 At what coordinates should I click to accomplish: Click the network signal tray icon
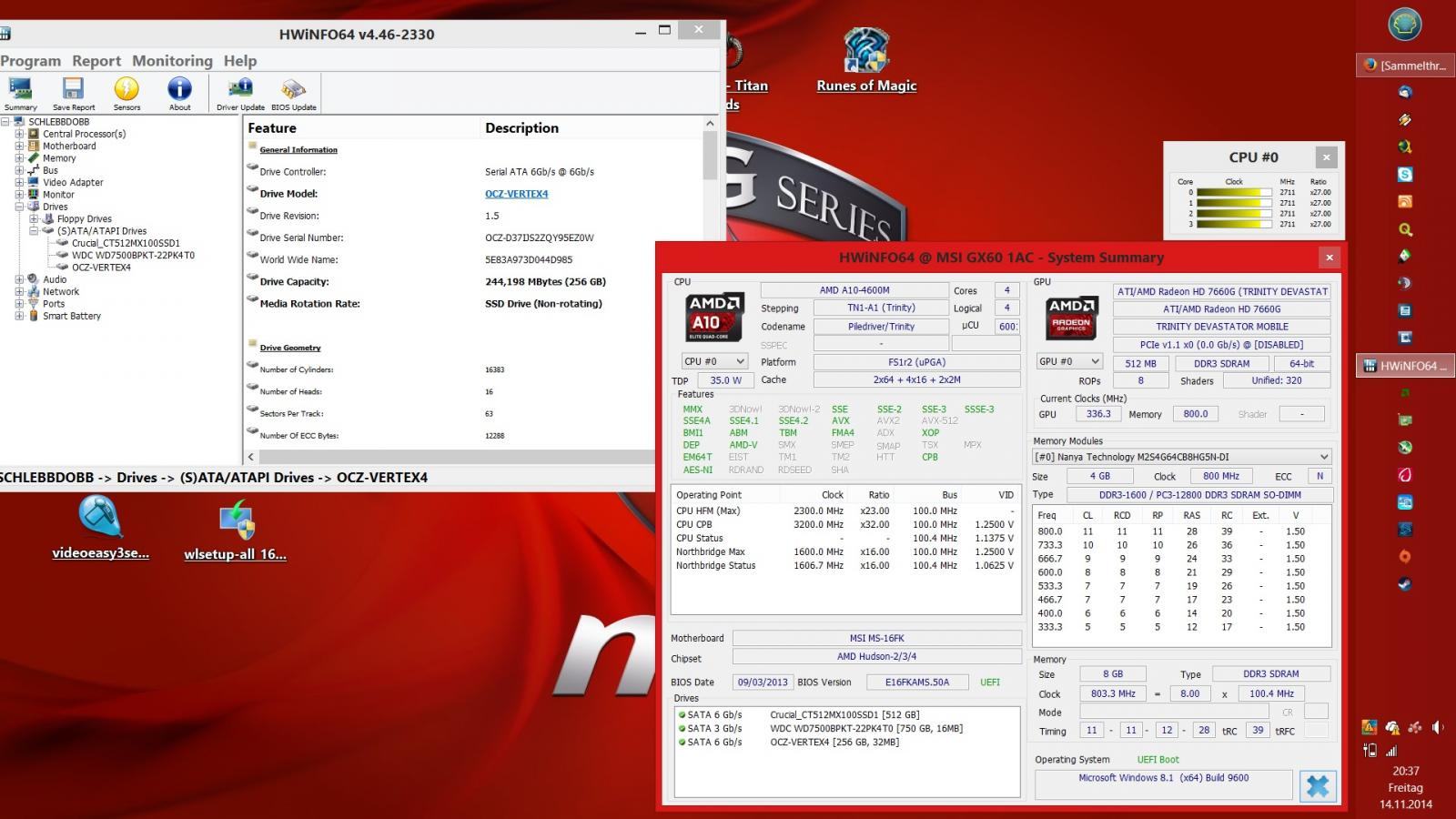coord(1391,751)
